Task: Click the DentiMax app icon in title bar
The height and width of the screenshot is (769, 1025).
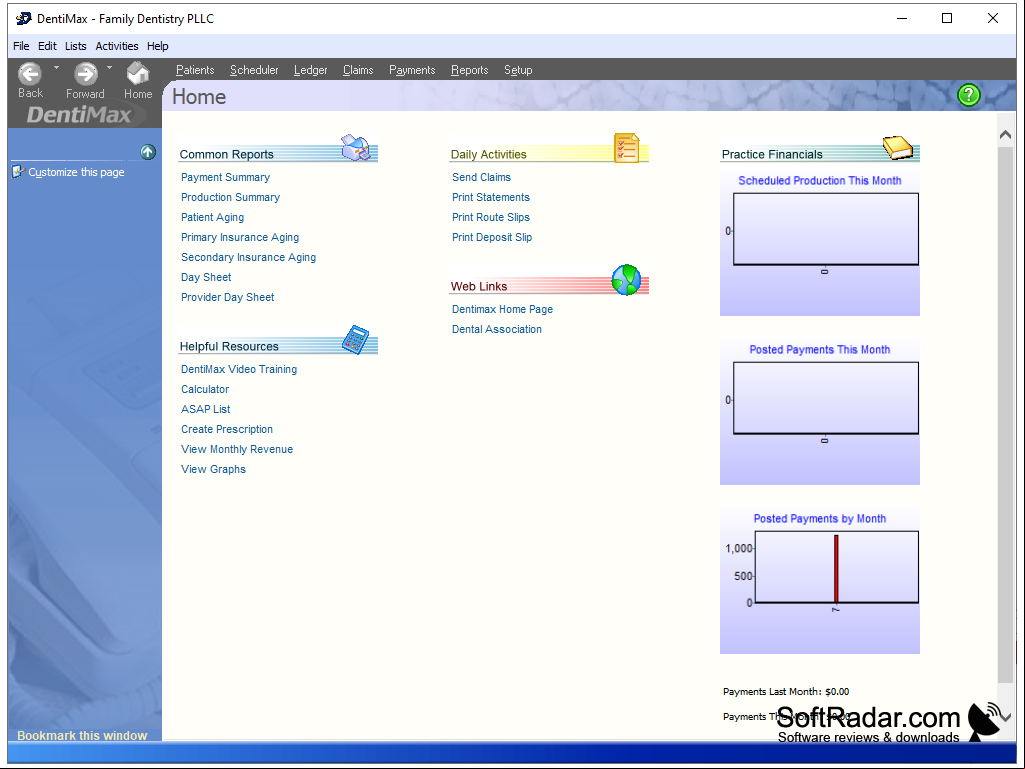Action: tap(24, 18)
